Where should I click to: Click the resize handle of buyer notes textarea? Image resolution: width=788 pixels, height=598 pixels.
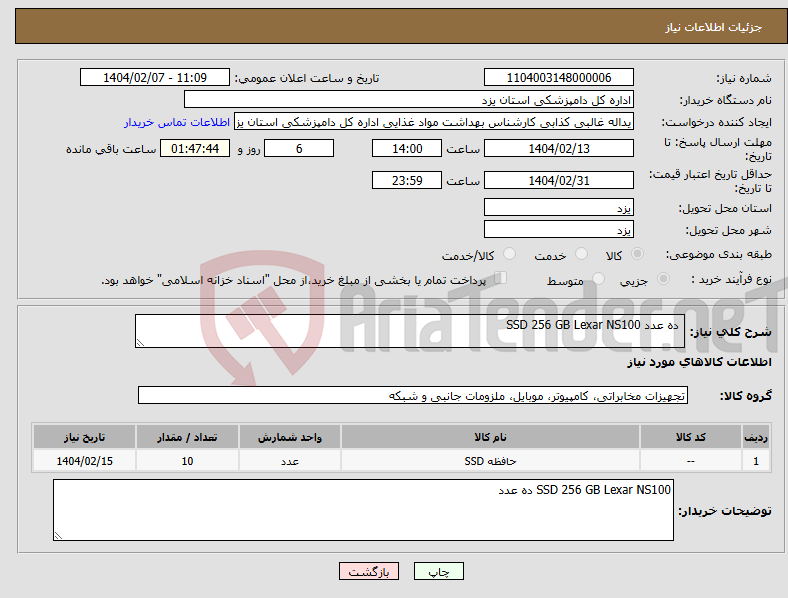(x=58, y=536)
